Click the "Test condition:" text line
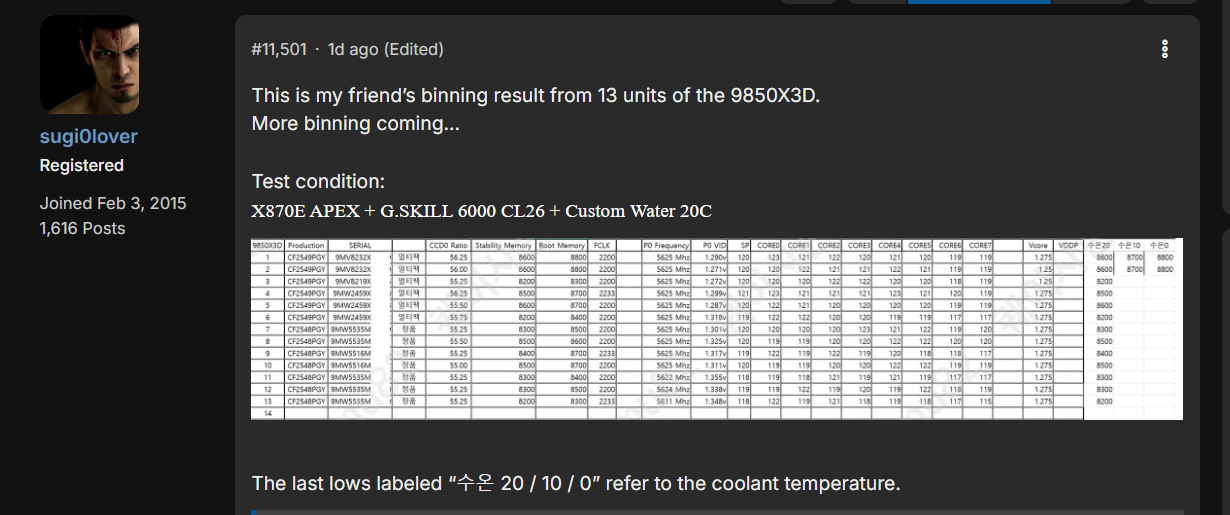 tap(318, 182)
